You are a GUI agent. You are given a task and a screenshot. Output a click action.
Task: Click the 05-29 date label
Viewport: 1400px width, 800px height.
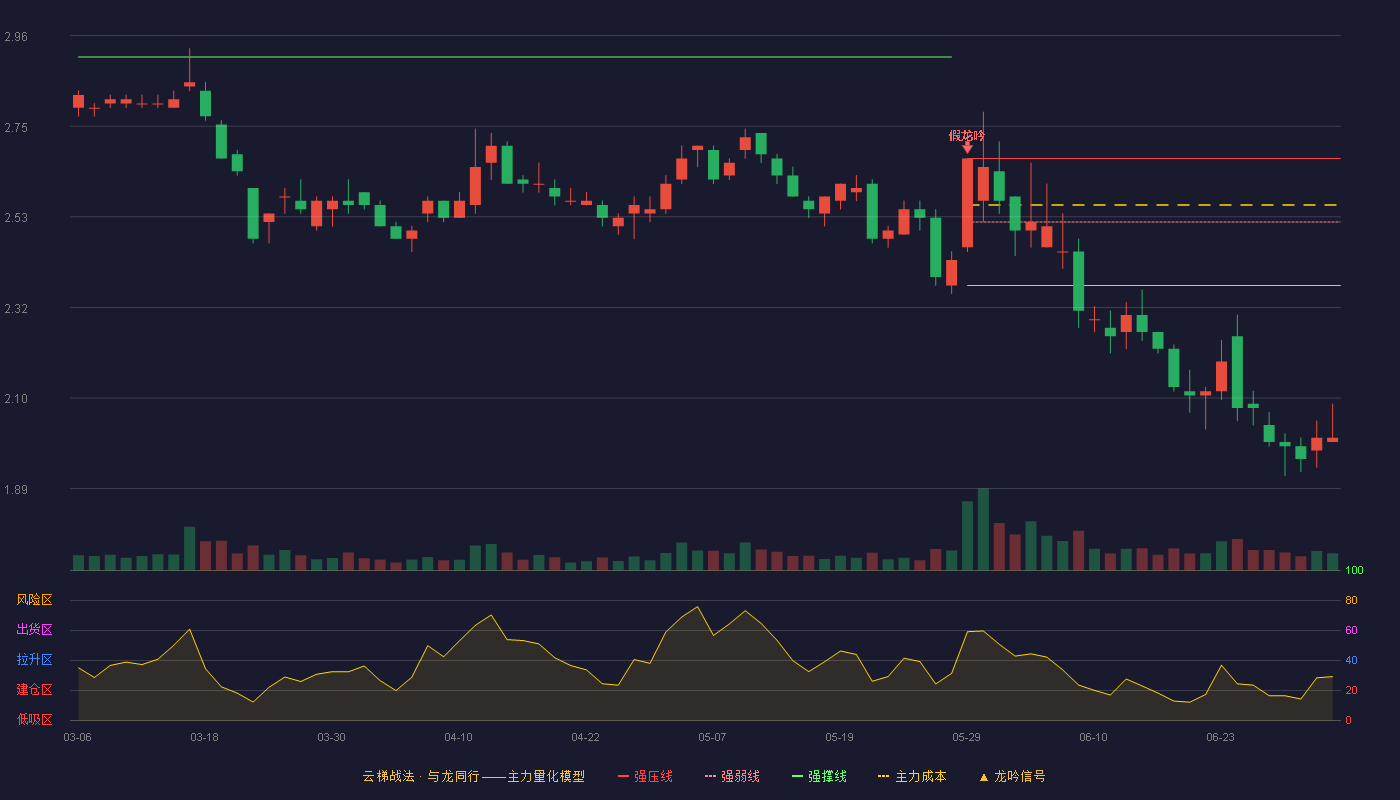966,737
